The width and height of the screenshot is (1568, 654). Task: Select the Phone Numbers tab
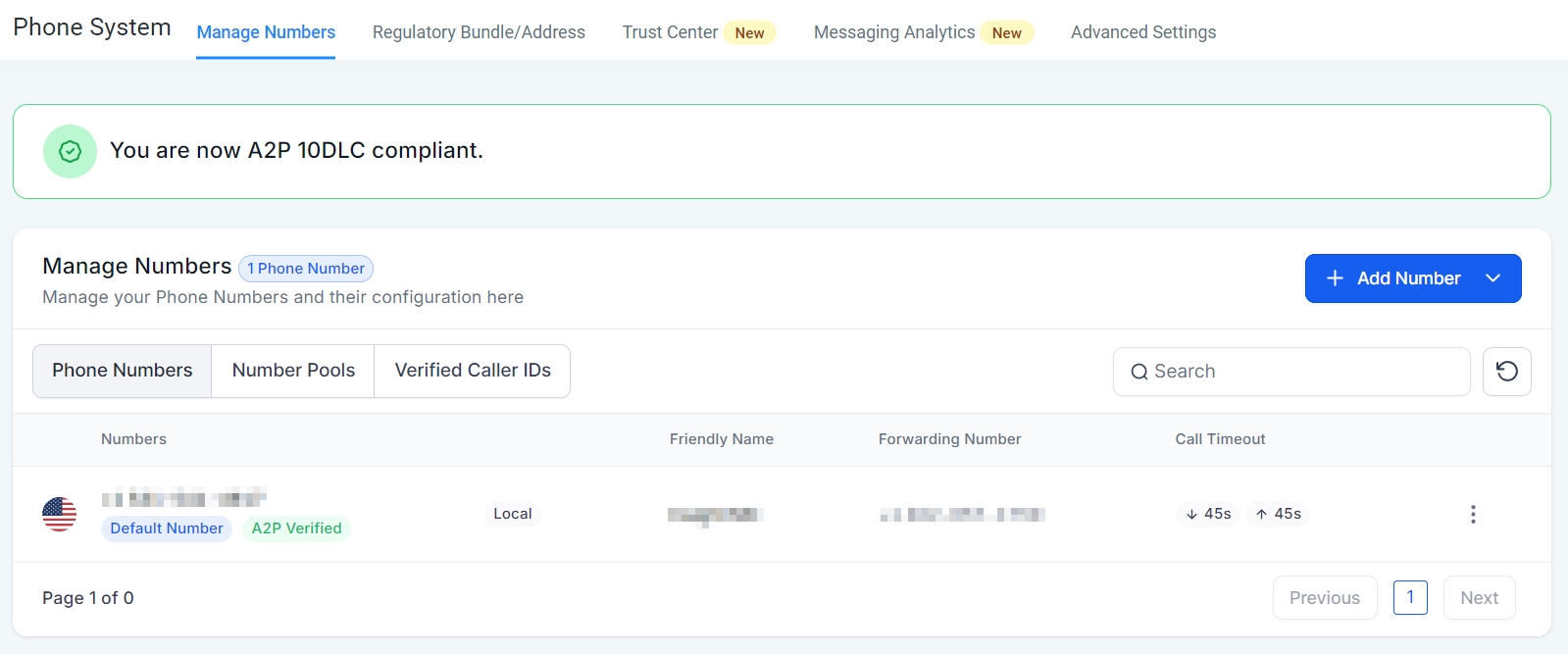123,371
